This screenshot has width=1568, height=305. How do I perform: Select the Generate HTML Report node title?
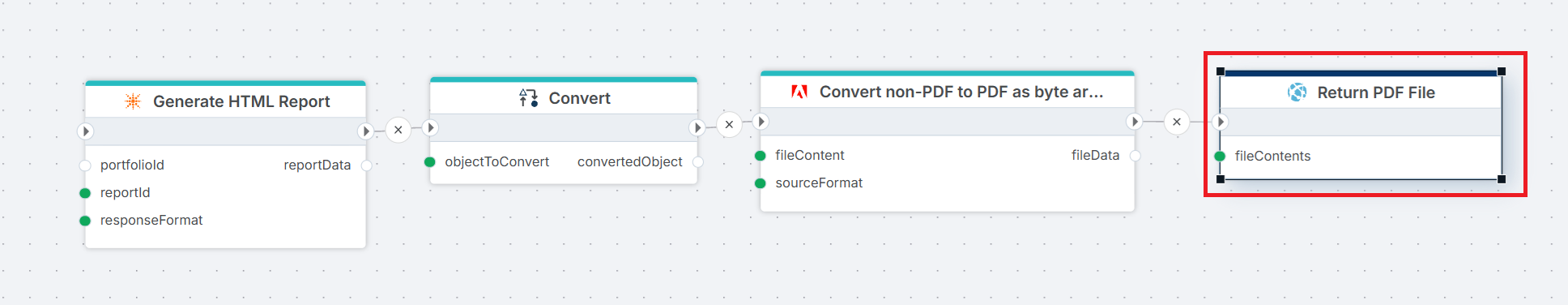tap(241, 101)
